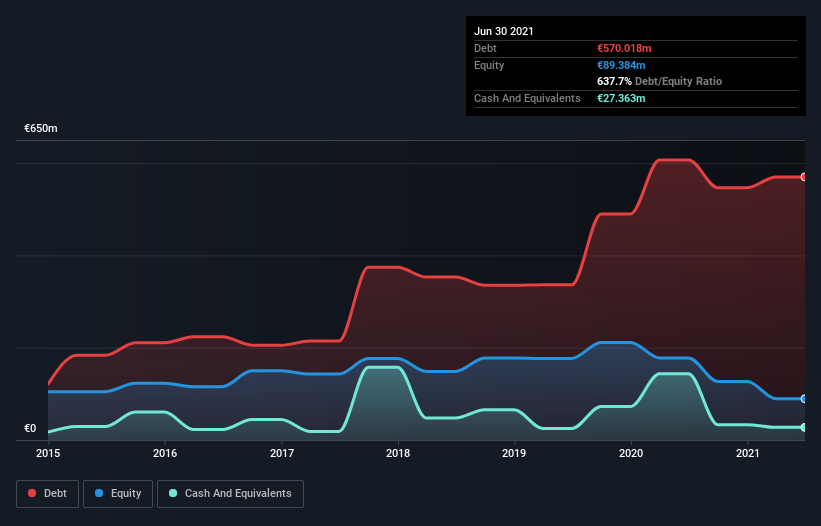
Task: Click the 2017 x-axis label
Action: (x=282, y=453)
